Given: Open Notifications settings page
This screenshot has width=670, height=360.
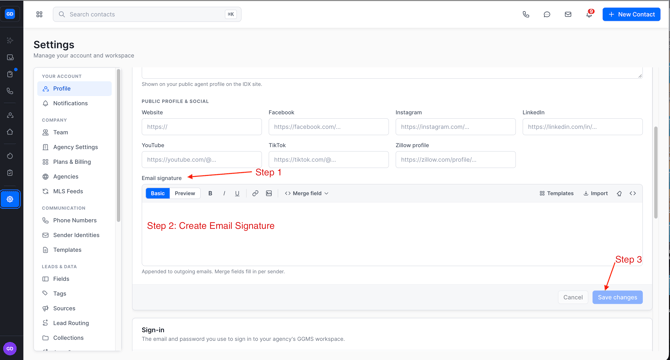Looking at the screenshot, I should point(74,103).
